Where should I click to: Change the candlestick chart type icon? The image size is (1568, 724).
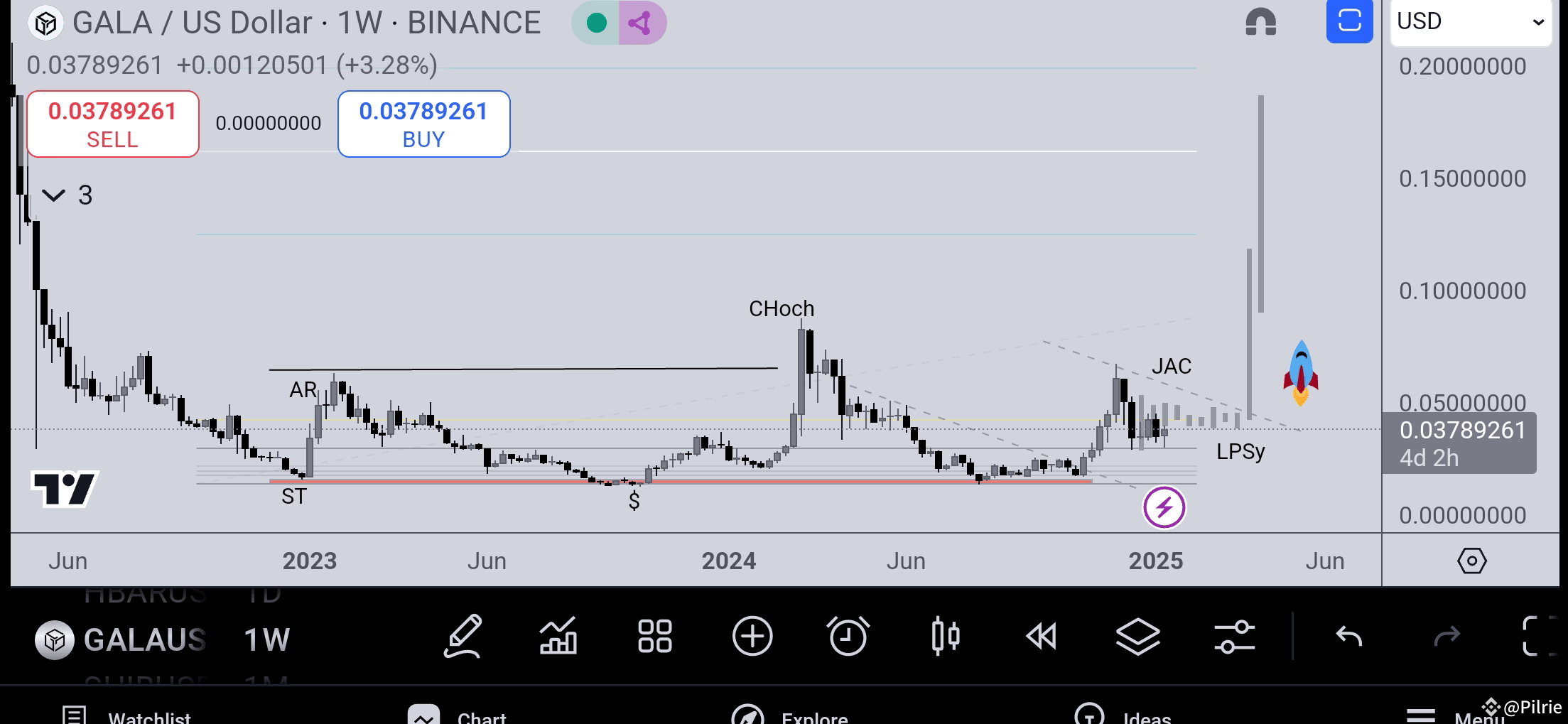point(946,636)
